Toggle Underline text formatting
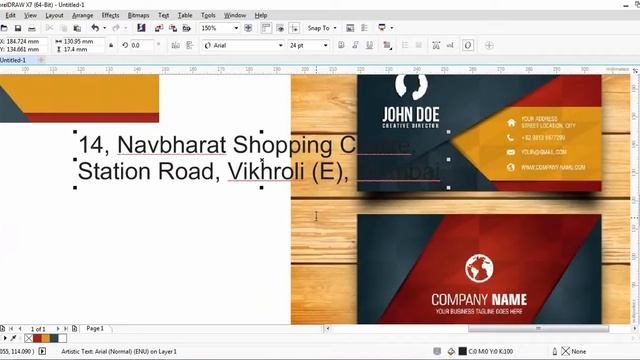The image size is (640, 360). 369,45
